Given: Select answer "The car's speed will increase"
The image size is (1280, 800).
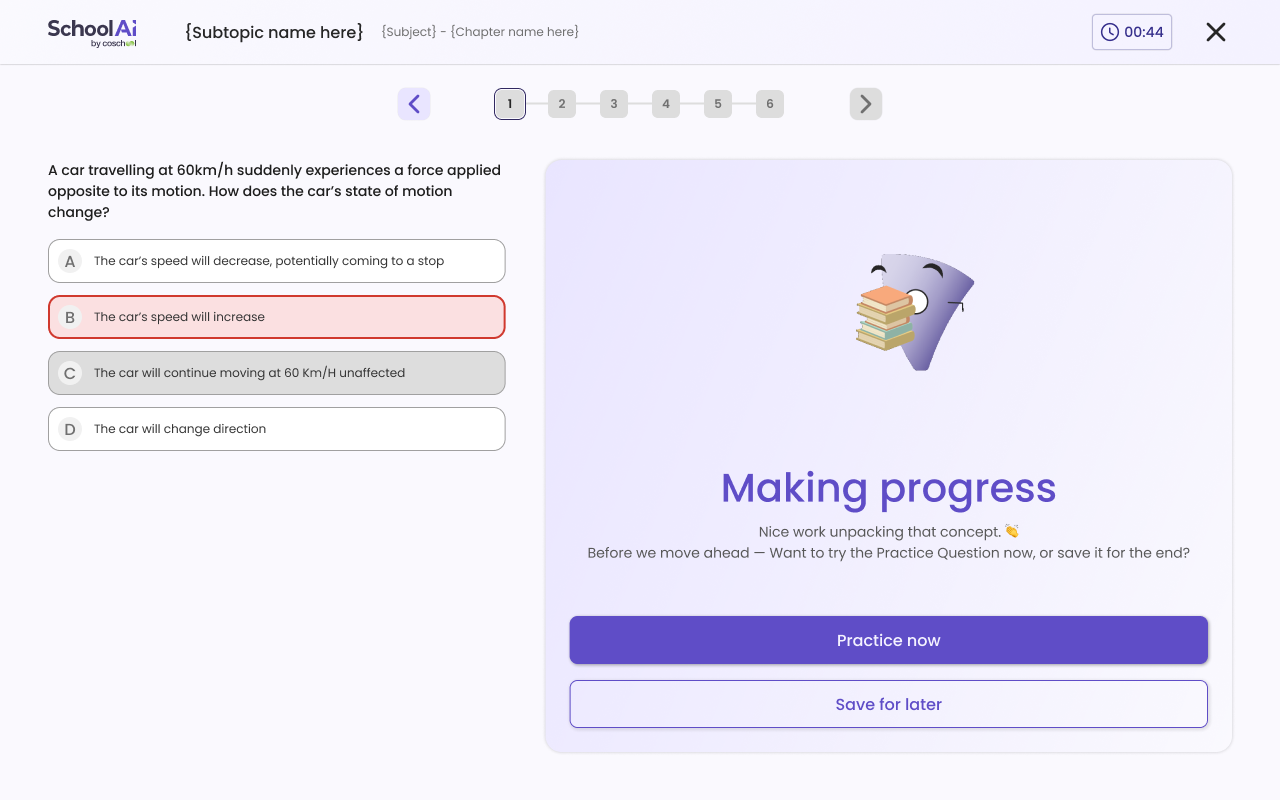Looking at the screenshot, I should coord(277,317).
